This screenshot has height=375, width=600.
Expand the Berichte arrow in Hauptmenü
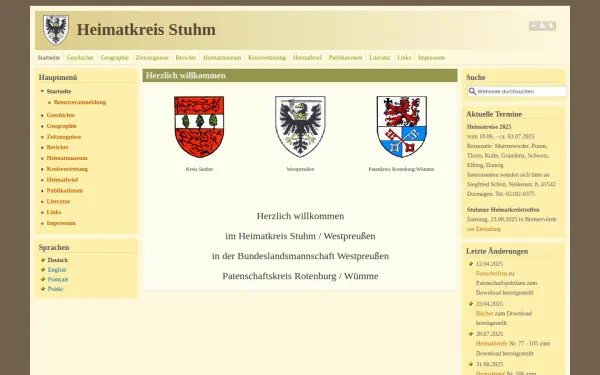coord(42,147)
